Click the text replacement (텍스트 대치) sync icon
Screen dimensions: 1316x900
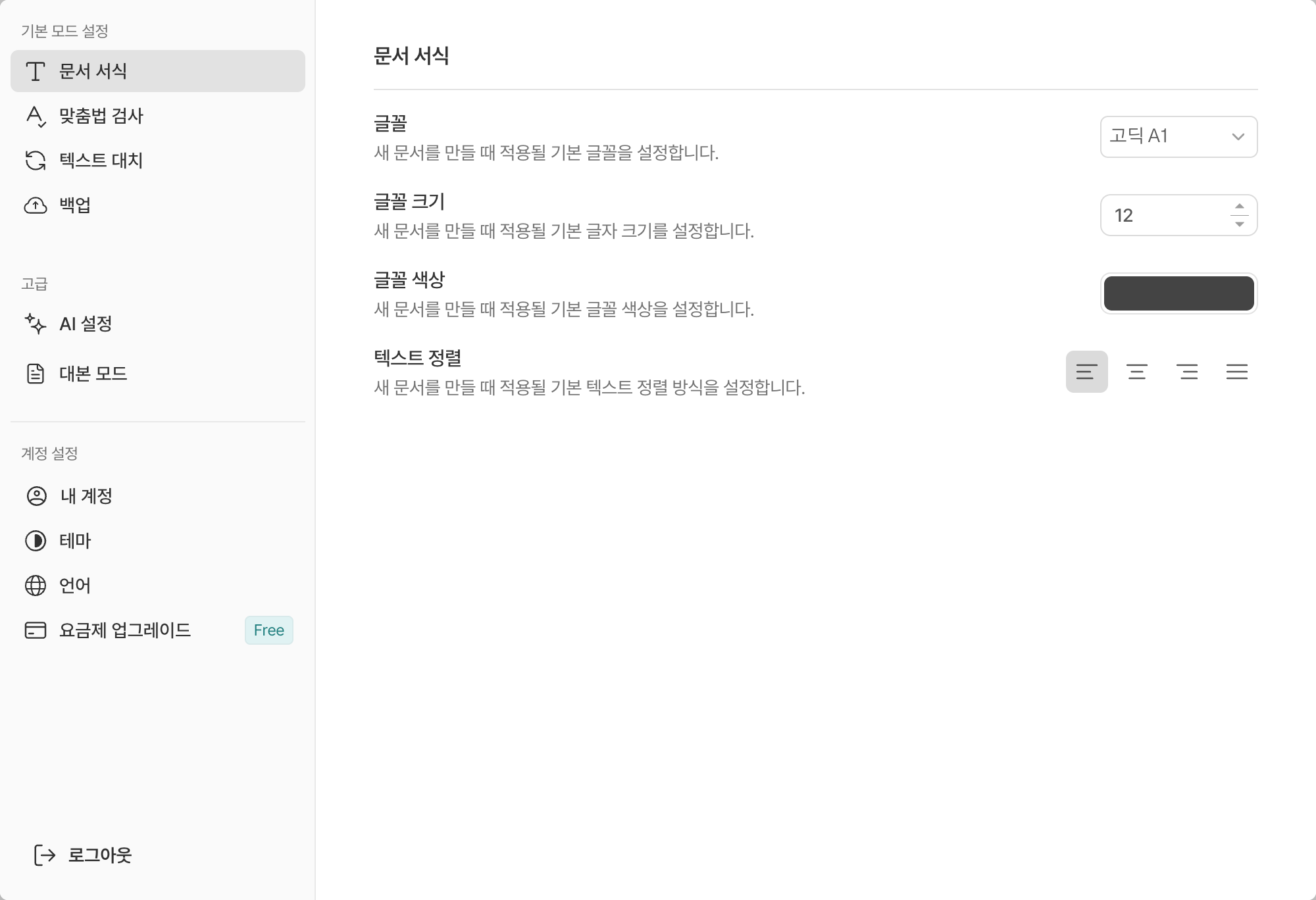(x=36, y=161)
